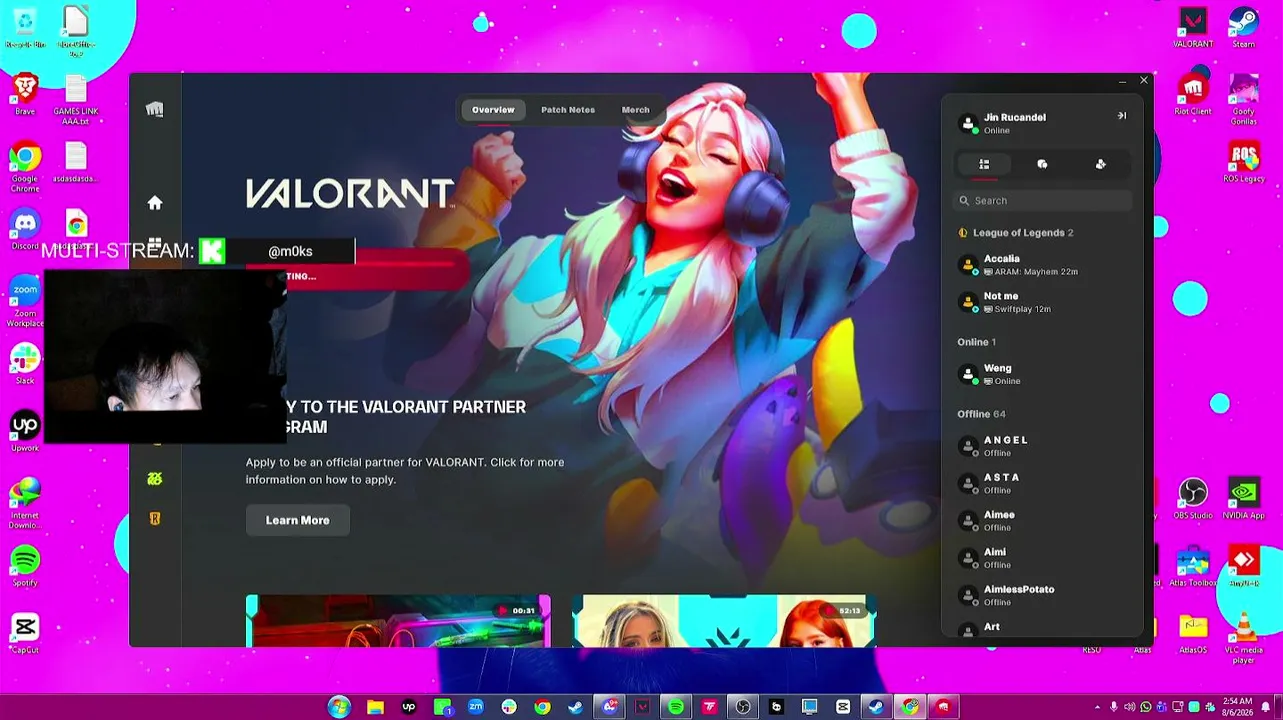Collapse the Online friends group
Screen dimensions: 1283x720
pos(976,342)
